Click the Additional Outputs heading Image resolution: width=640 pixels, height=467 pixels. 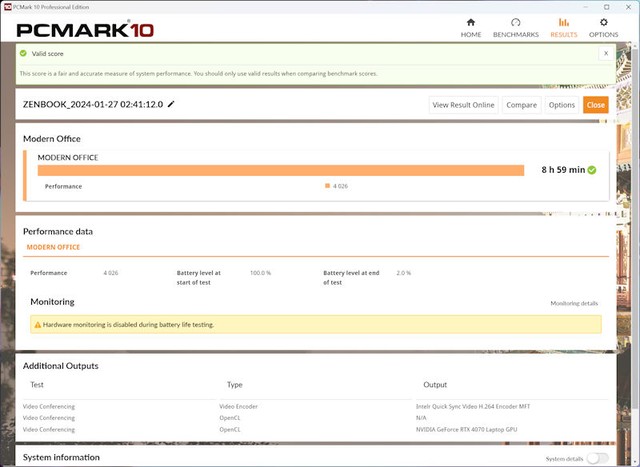[x=60, y=366]
